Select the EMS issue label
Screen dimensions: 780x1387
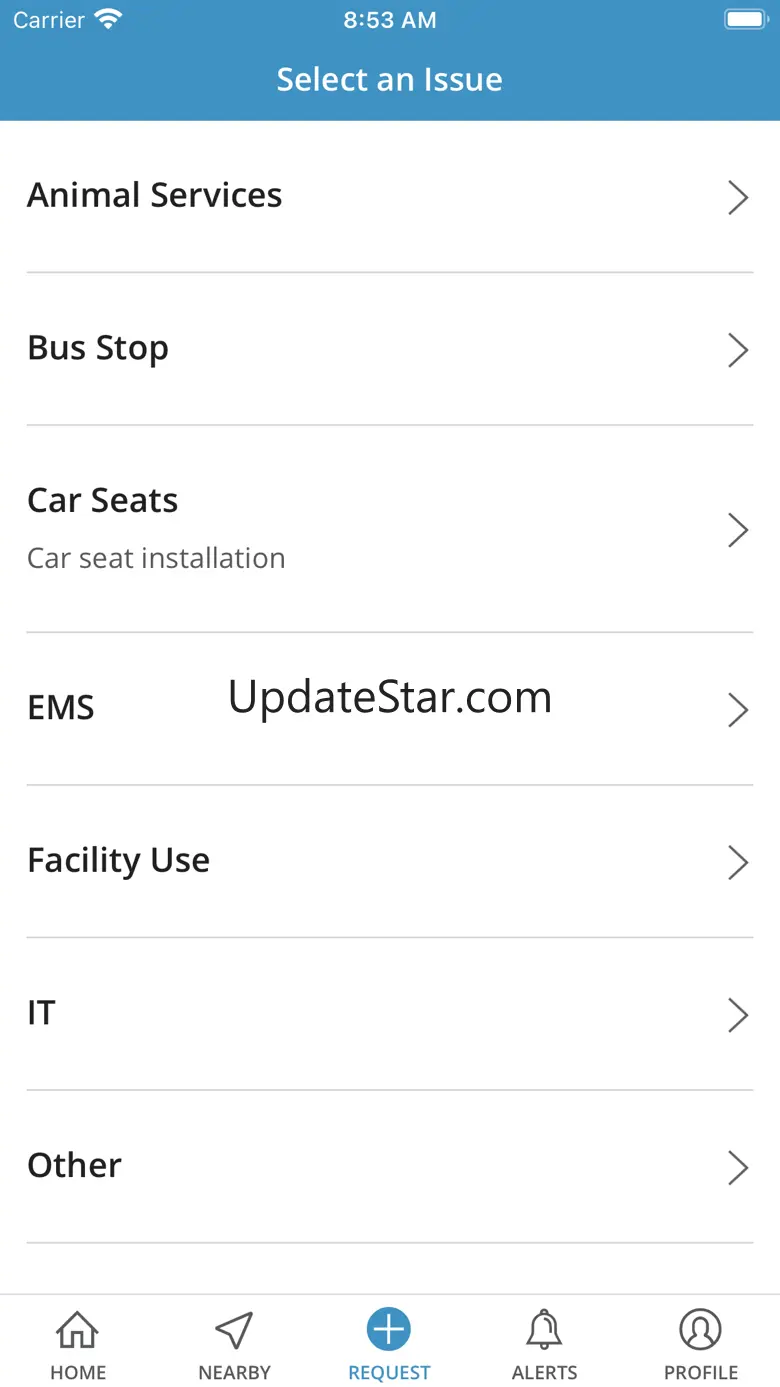(61, 708)
